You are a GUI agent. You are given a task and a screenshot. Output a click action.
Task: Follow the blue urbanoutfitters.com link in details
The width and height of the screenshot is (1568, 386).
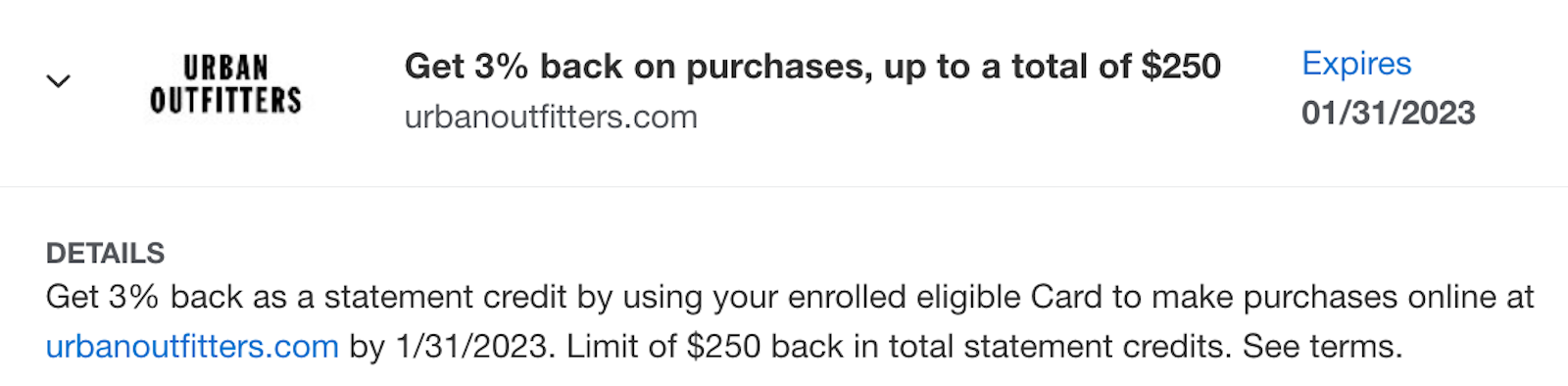tap(192, 347)
